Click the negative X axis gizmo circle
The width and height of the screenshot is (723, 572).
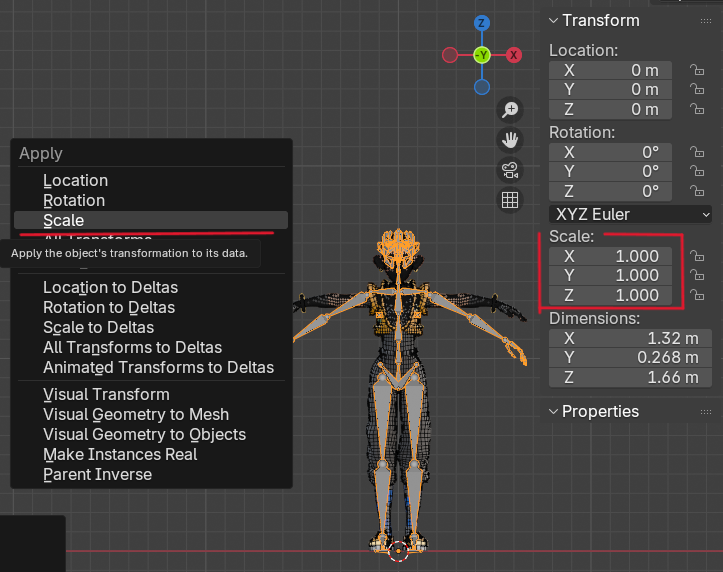coord(450,55)
